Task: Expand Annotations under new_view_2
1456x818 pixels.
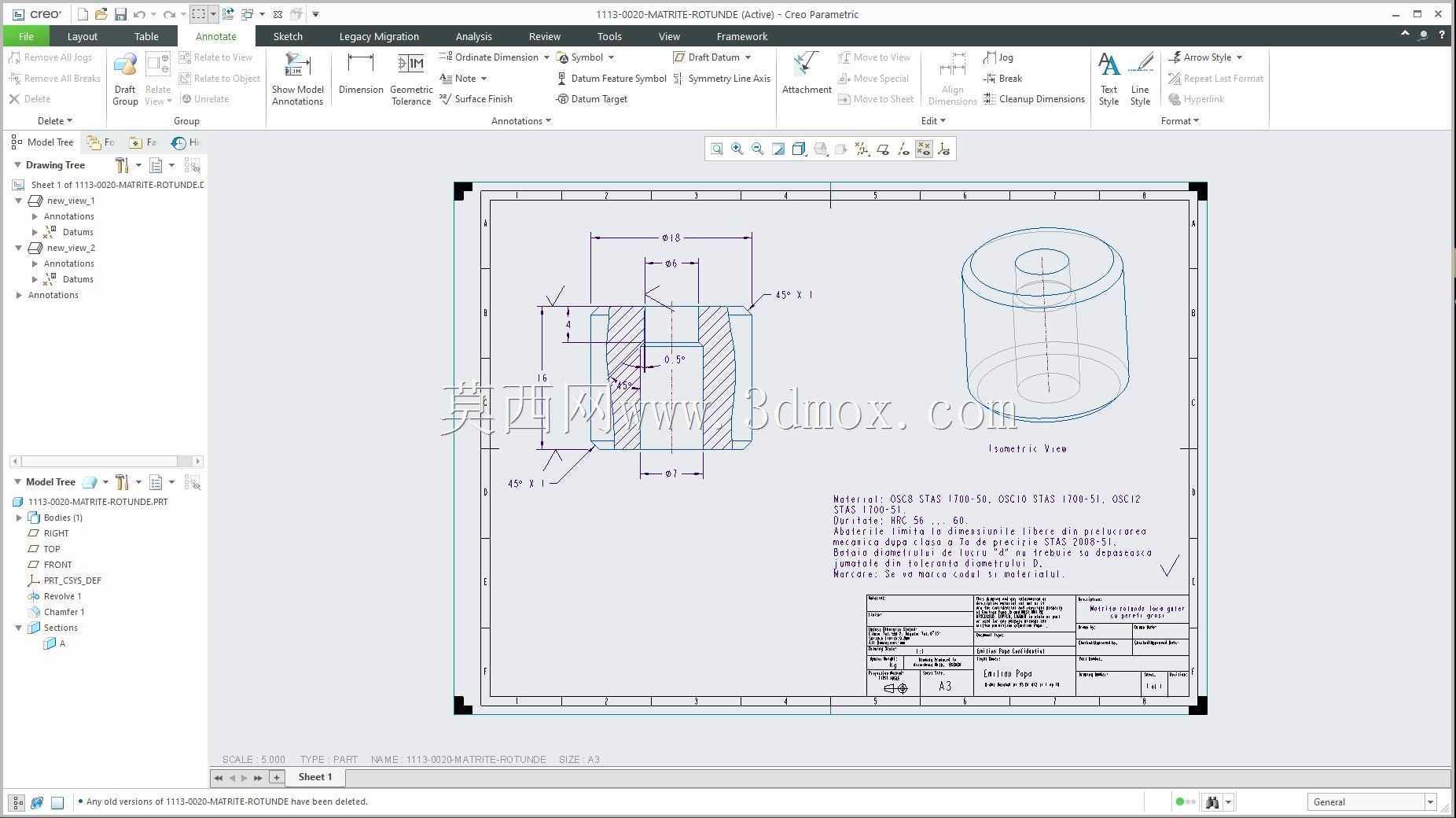Action: (35, 263)
